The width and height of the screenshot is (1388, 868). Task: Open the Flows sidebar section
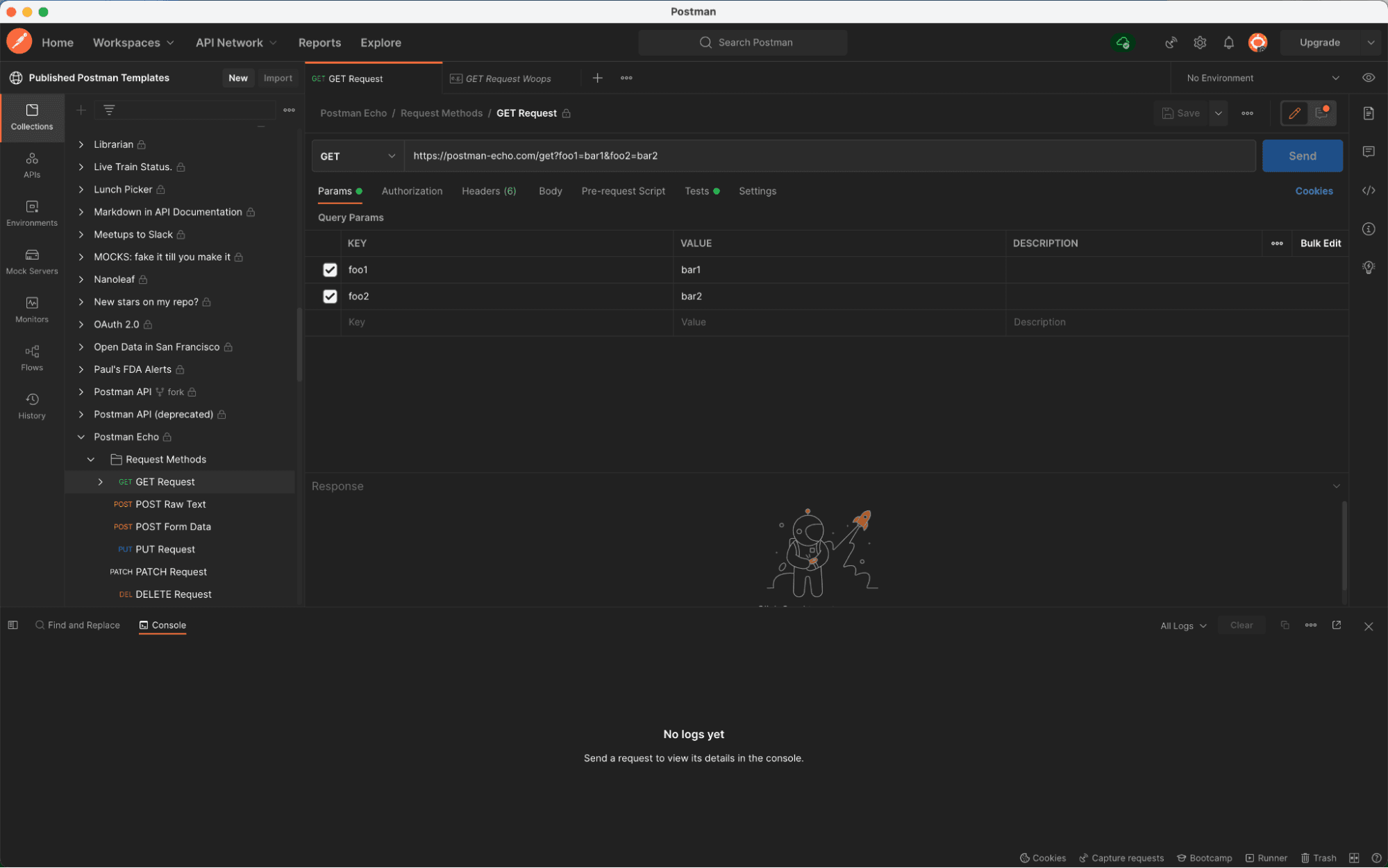[x=32, y=358]
